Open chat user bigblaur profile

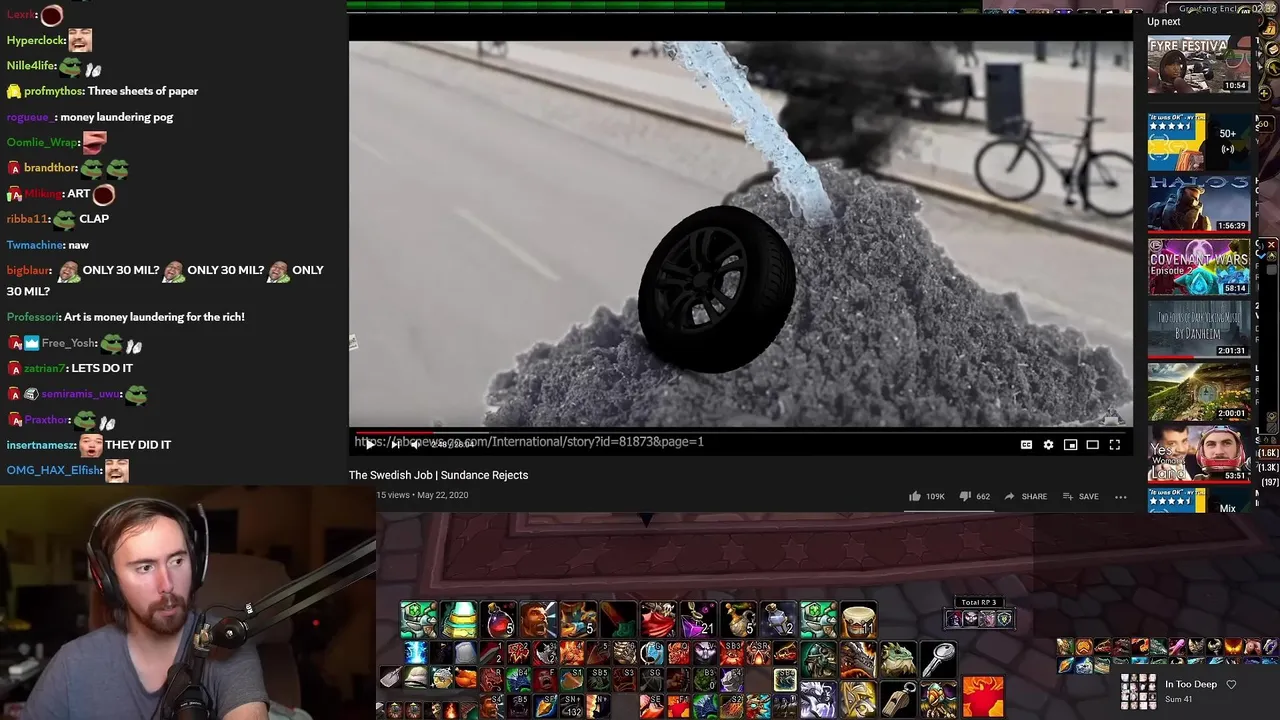tap(29, 270)
